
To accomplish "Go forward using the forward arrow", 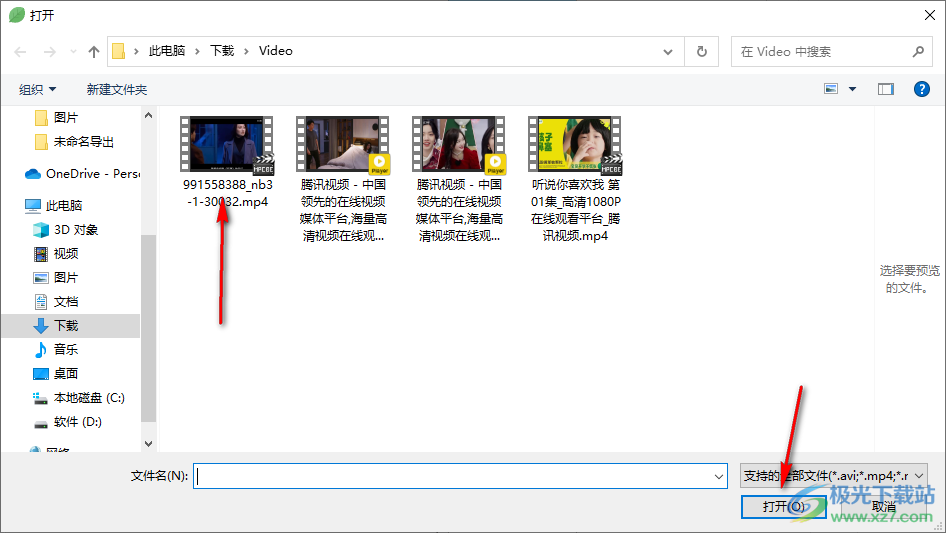I will coord(49,52).
